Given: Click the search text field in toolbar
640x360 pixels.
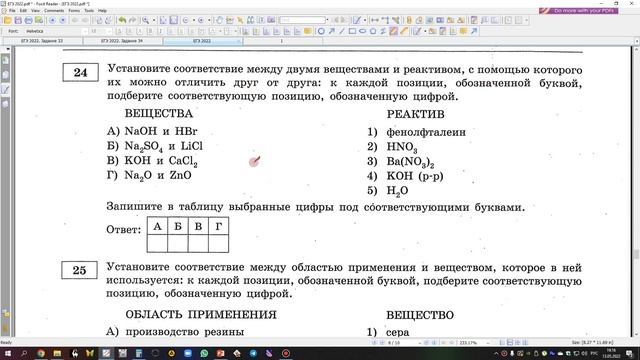Looking at the screenshot, I should [x=303, y=20].
